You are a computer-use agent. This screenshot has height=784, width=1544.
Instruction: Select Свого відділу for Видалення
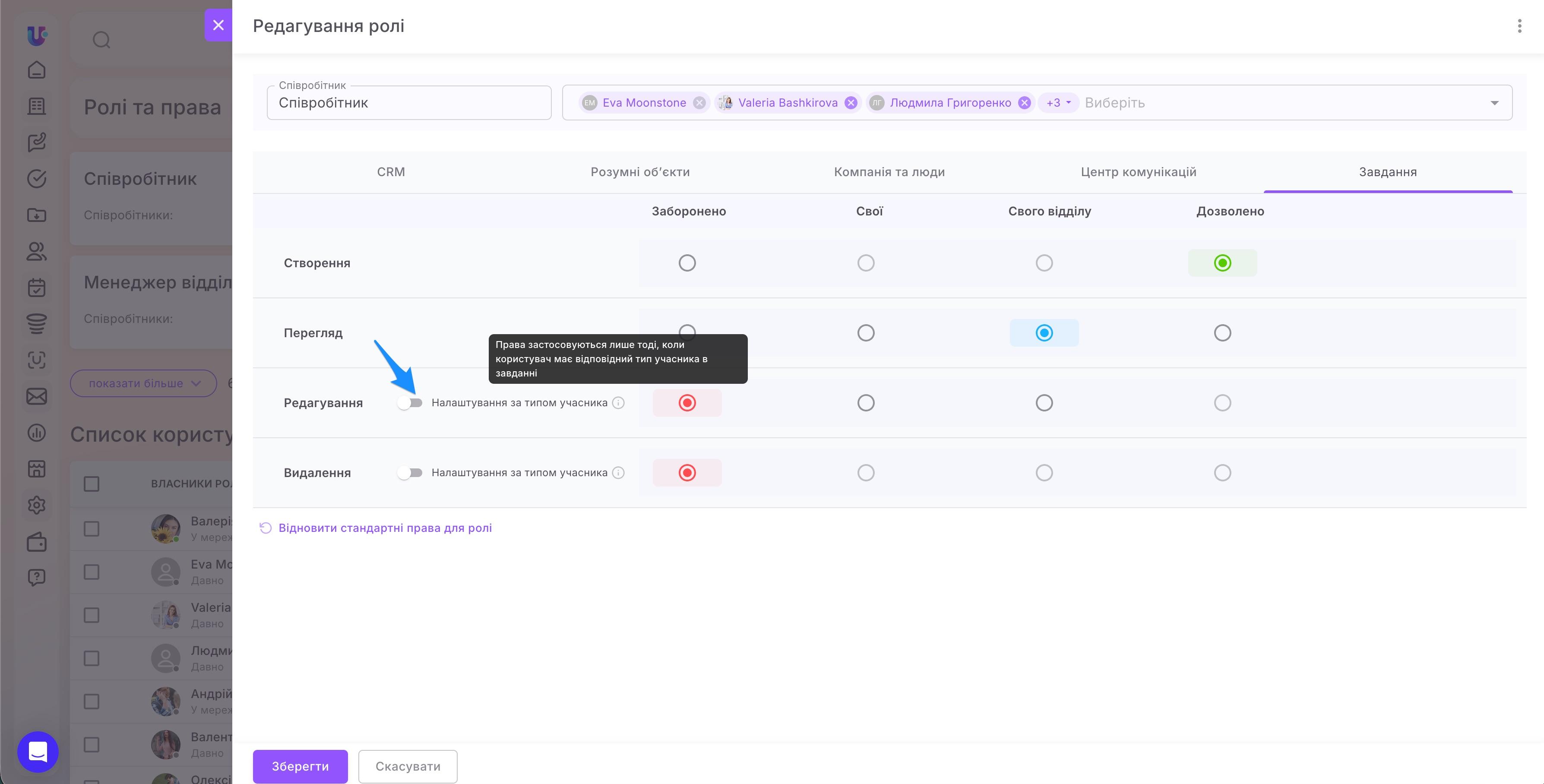tap(1044, 473)
